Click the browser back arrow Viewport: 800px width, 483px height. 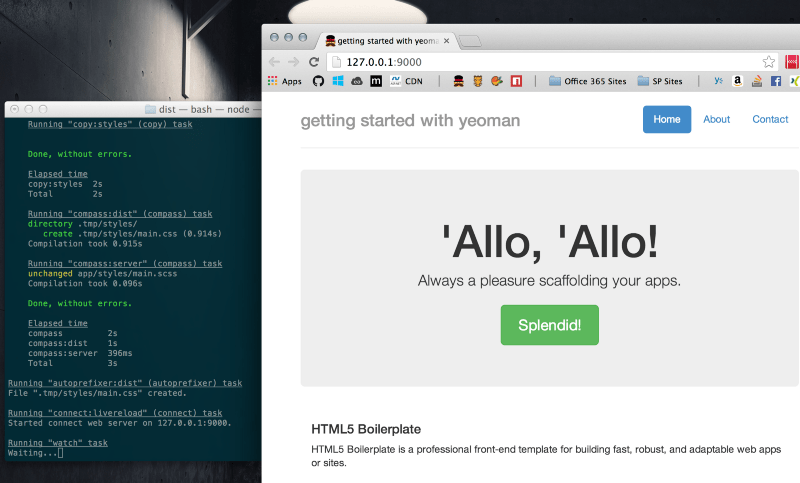[275, 61]
